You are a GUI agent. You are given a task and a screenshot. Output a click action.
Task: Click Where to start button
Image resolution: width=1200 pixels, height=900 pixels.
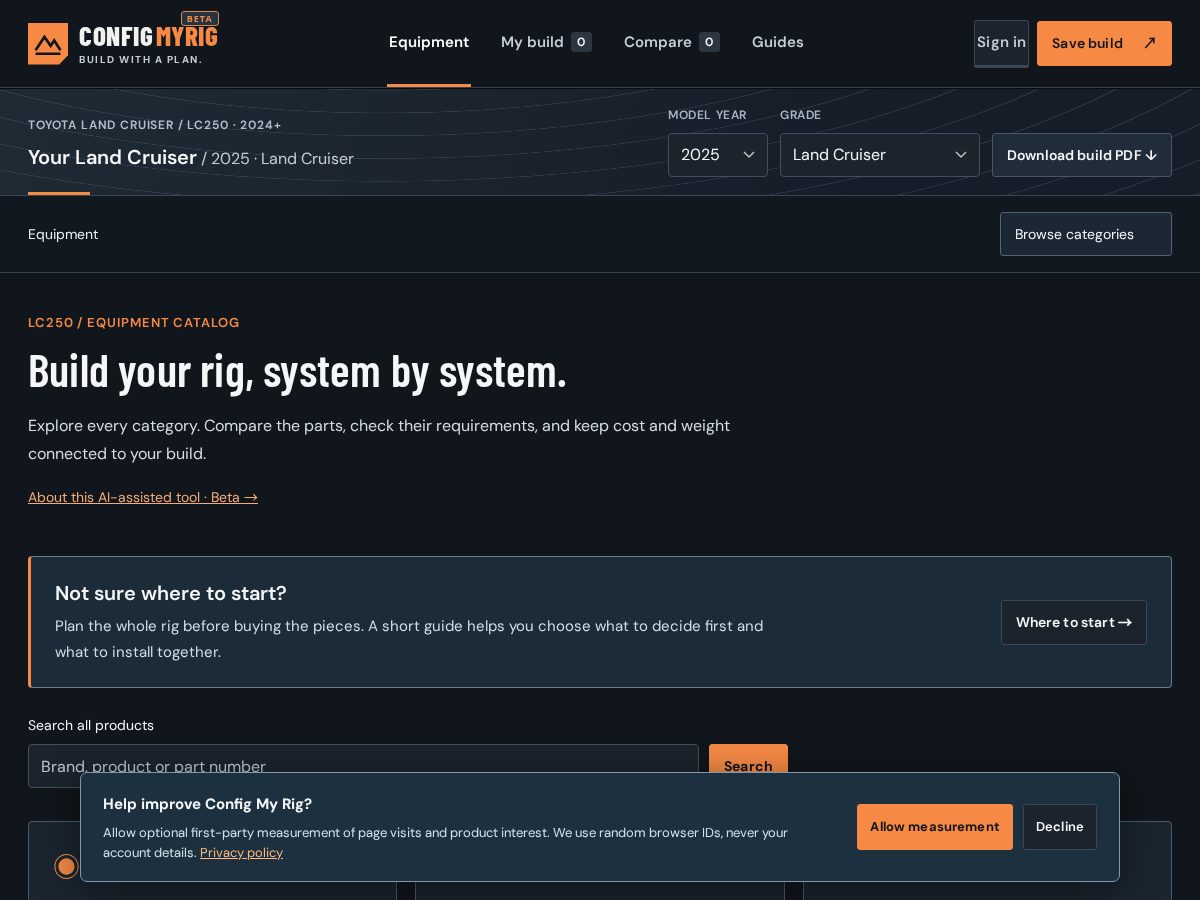(1074, 622)
